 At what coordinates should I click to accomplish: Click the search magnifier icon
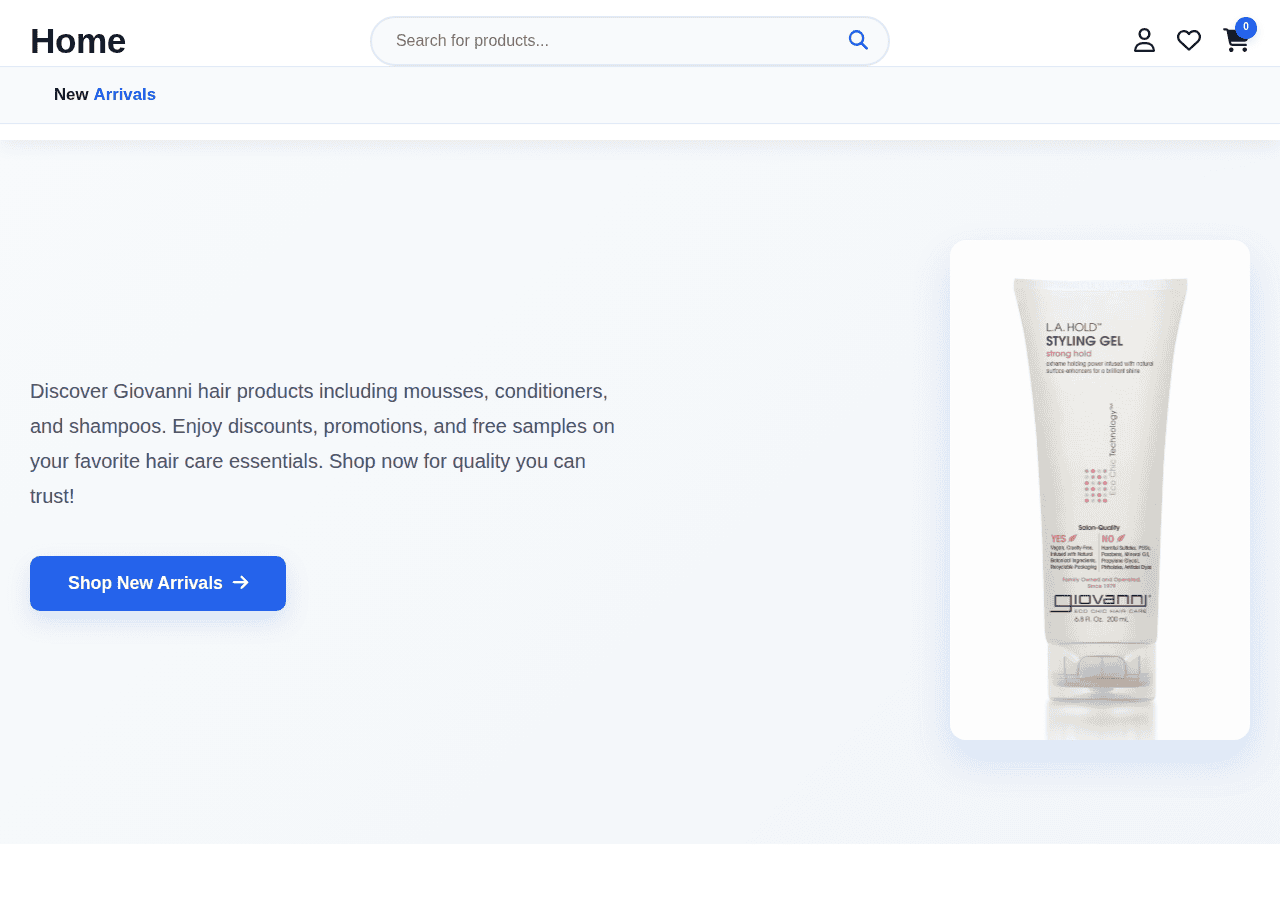click(858, 40)
